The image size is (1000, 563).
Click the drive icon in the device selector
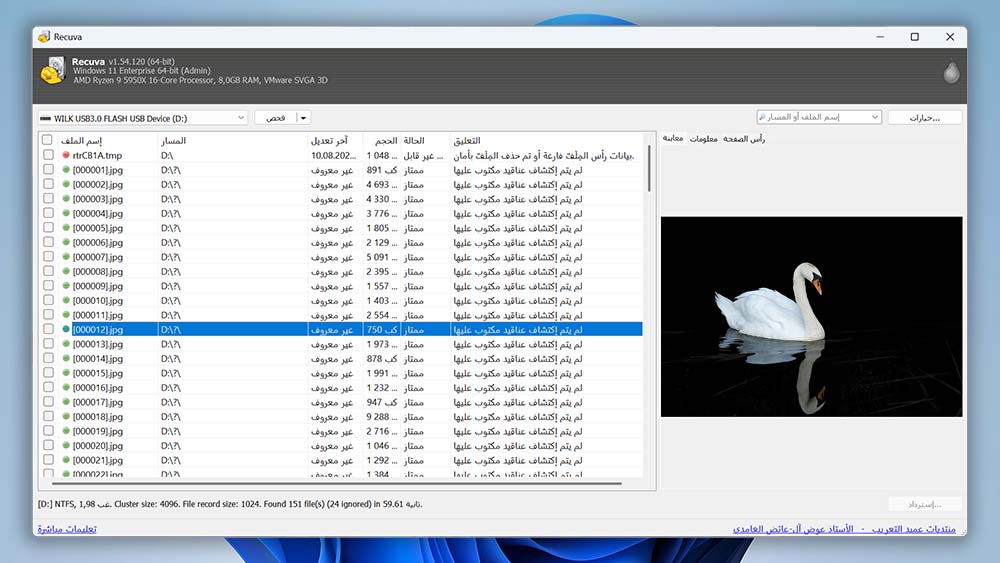(45, 118)
